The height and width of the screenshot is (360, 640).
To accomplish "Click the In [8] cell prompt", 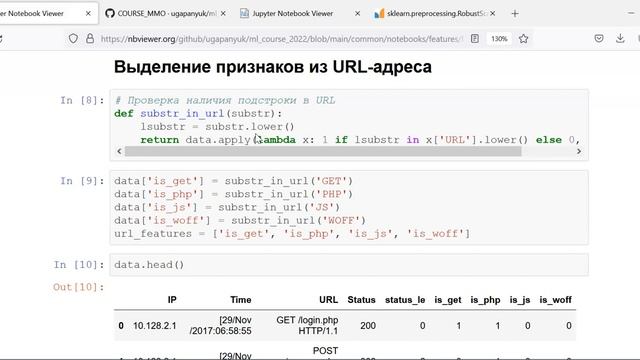I will (82, 100).
